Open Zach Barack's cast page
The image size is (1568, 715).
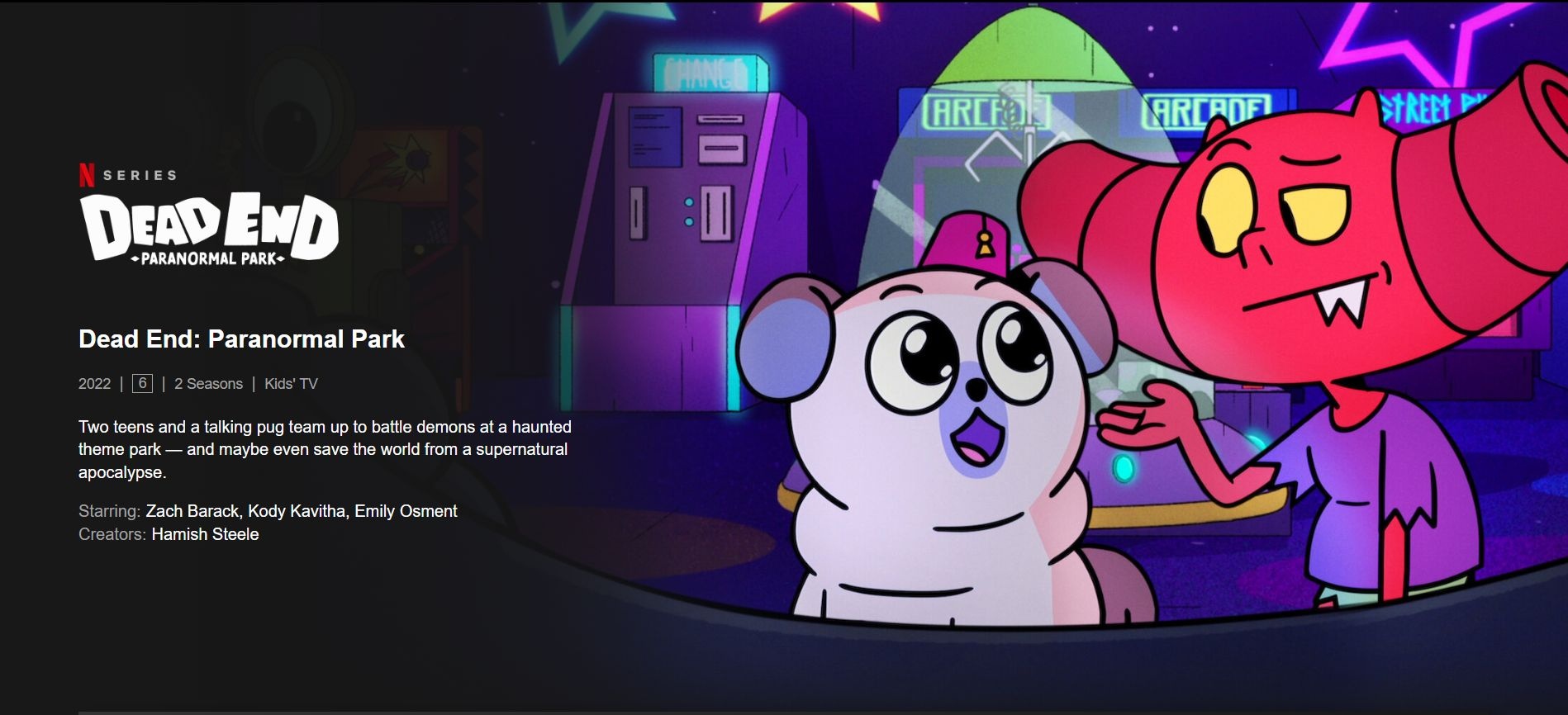click(192, 511)
